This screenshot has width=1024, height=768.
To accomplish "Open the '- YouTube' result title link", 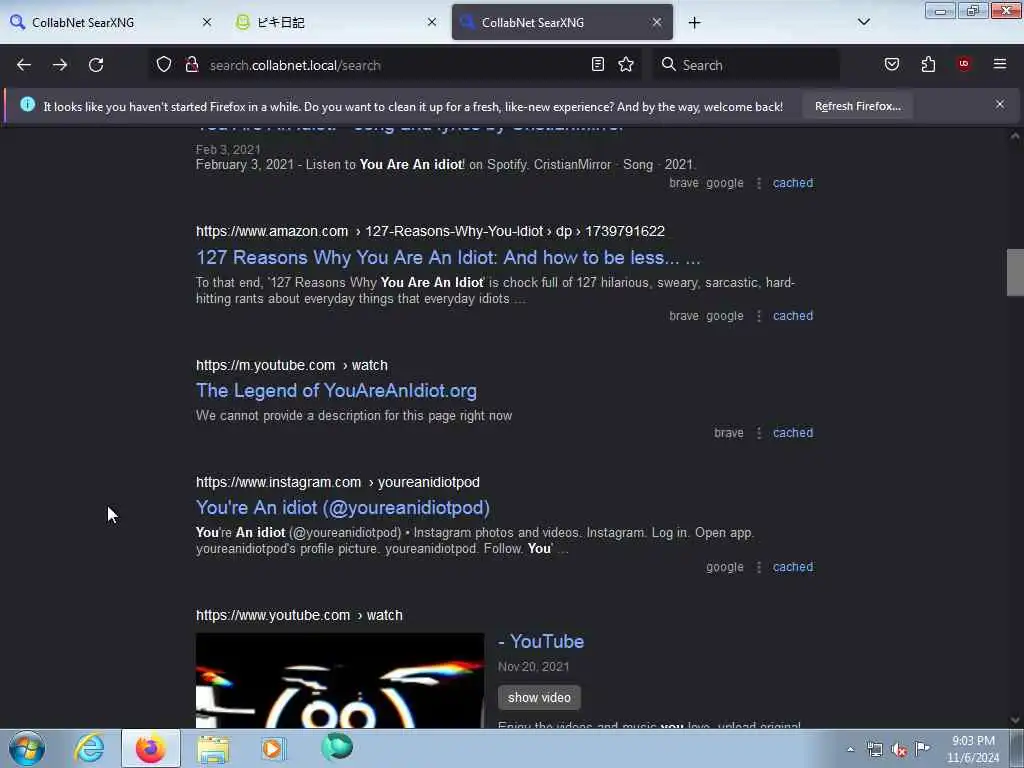I will tap(541, 641).
